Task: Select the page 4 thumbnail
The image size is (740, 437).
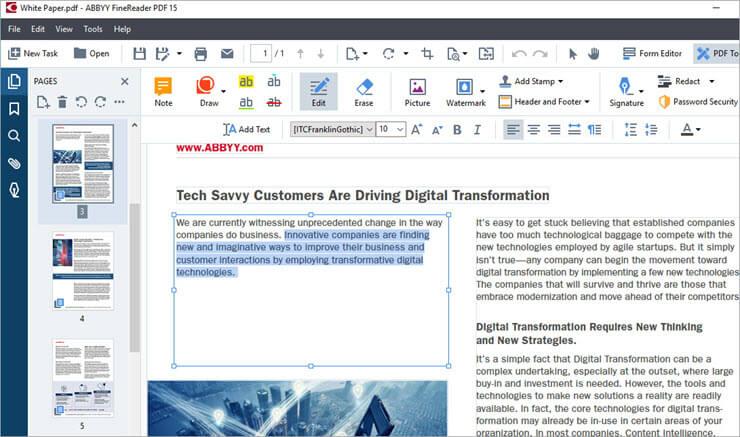Action: coord(83,271)
